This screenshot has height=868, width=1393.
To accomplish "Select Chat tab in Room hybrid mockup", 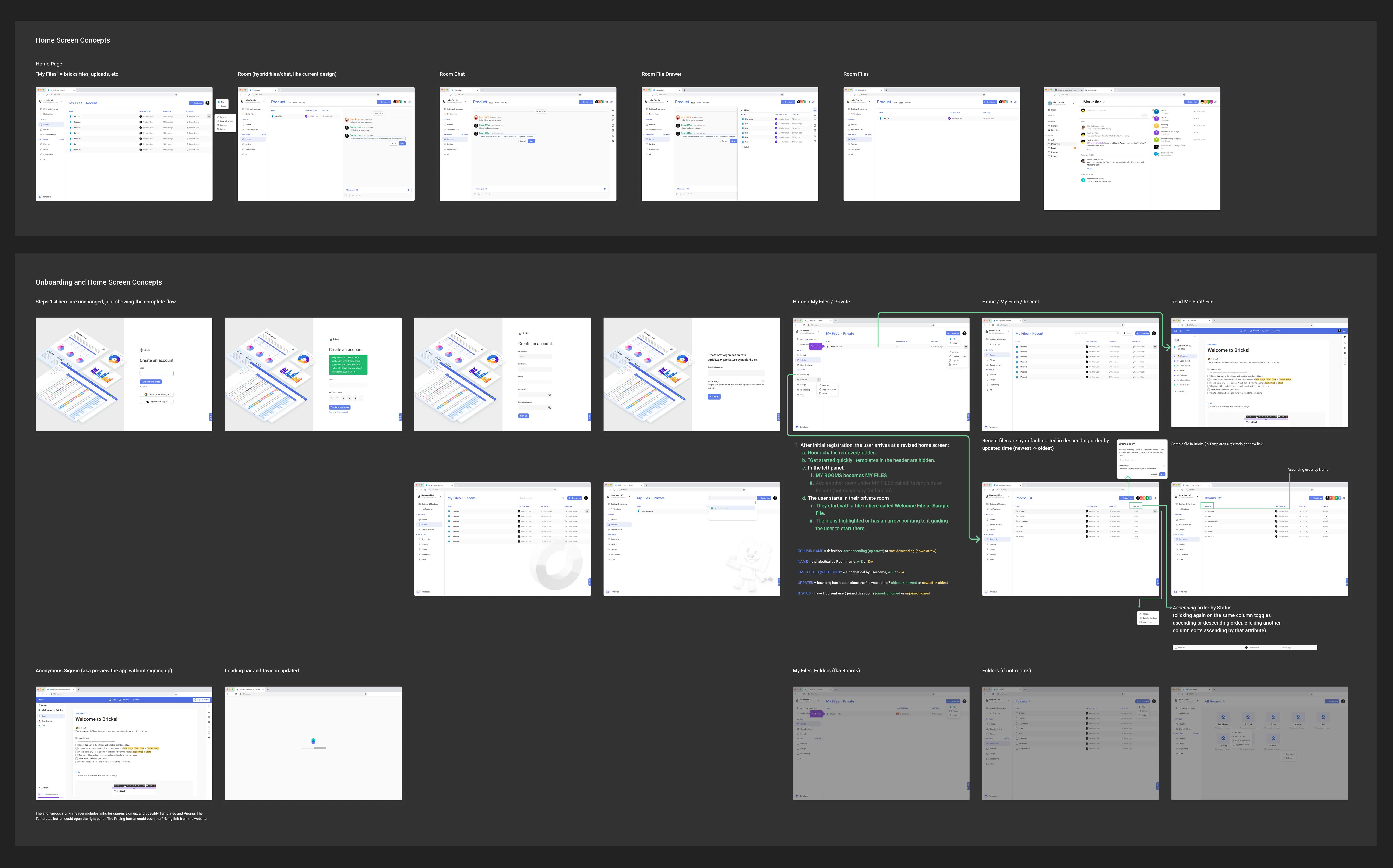I will pos(289,103).
